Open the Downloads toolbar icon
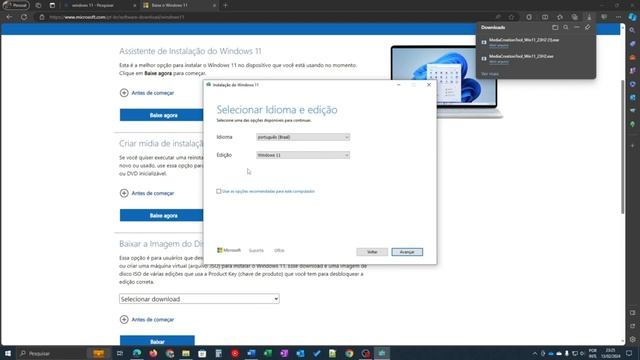The image size is (640, 360). point(589,17)
